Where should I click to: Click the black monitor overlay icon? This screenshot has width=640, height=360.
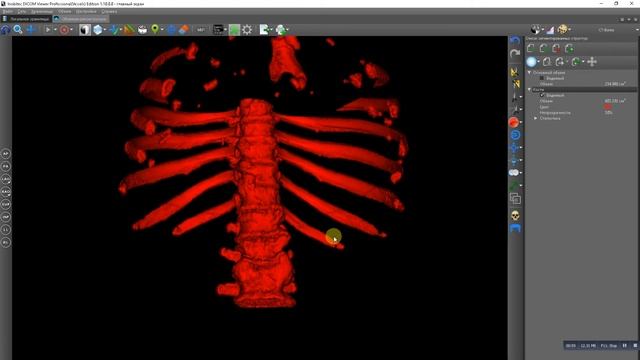(x=219, y=29)
